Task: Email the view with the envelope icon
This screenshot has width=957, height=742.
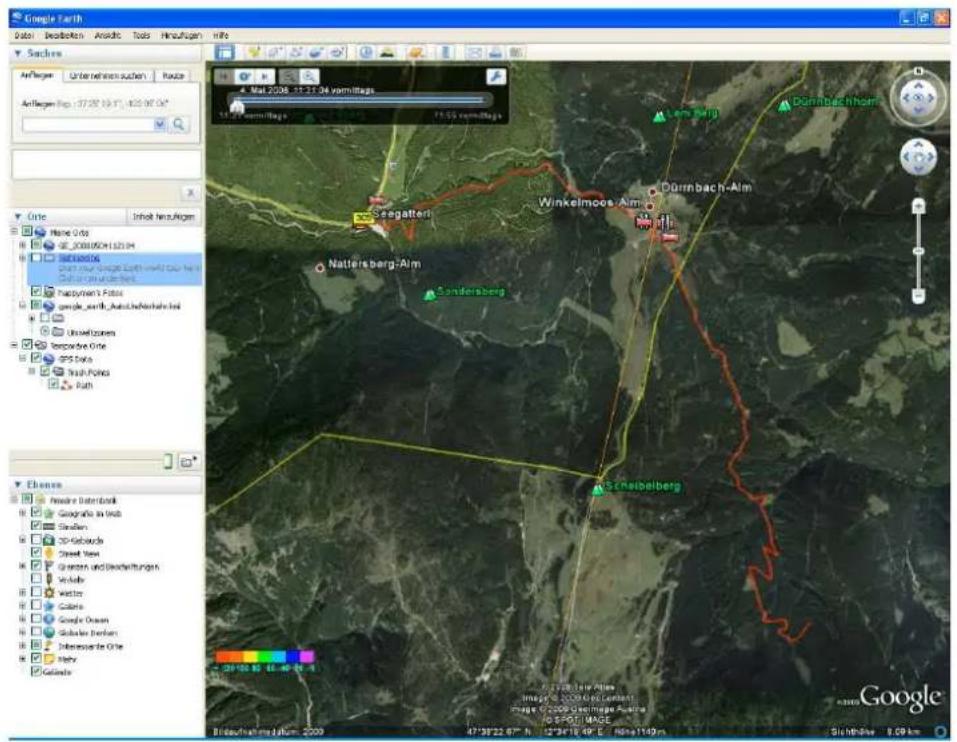Action: click(x=474, y=52)
